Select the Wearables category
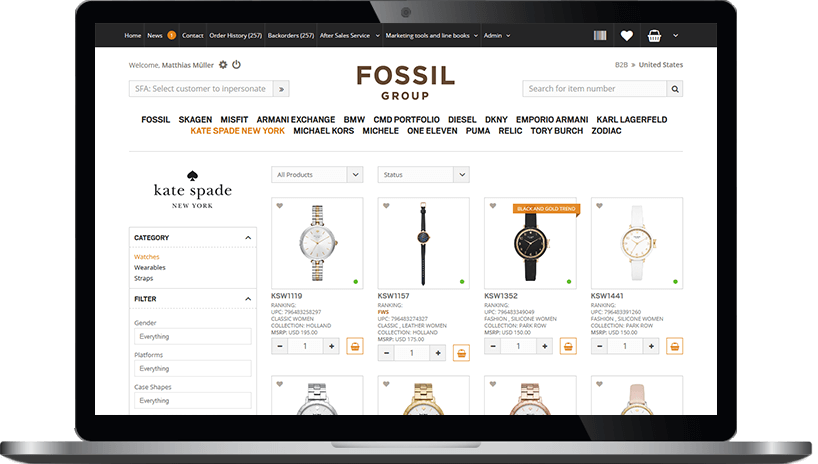The width and height of the screenshot is (818, 464). pyautogui.click(x=150, y=267)
